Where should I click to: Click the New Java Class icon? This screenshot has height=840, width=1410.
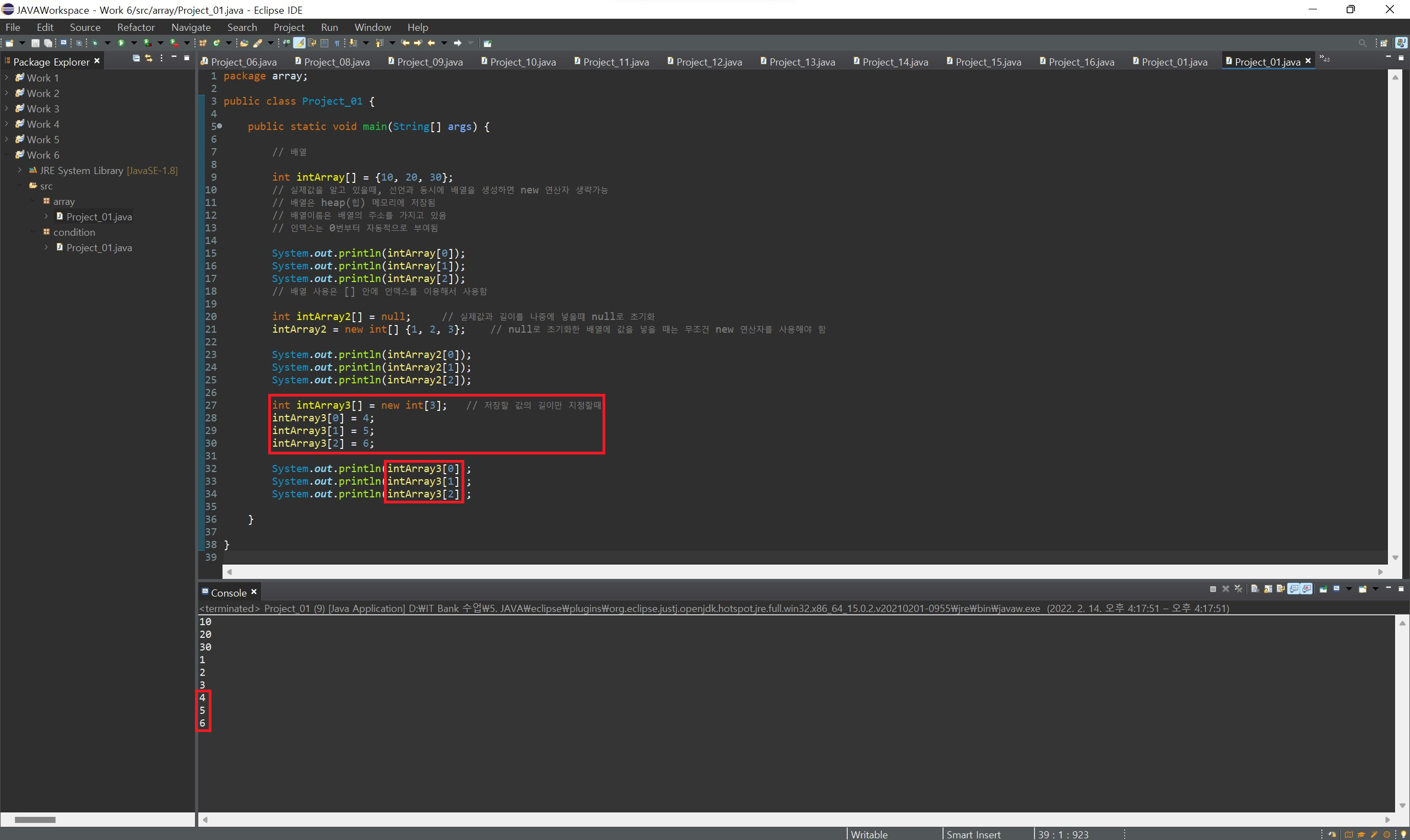pyautogui.click(x=216, y=43)
